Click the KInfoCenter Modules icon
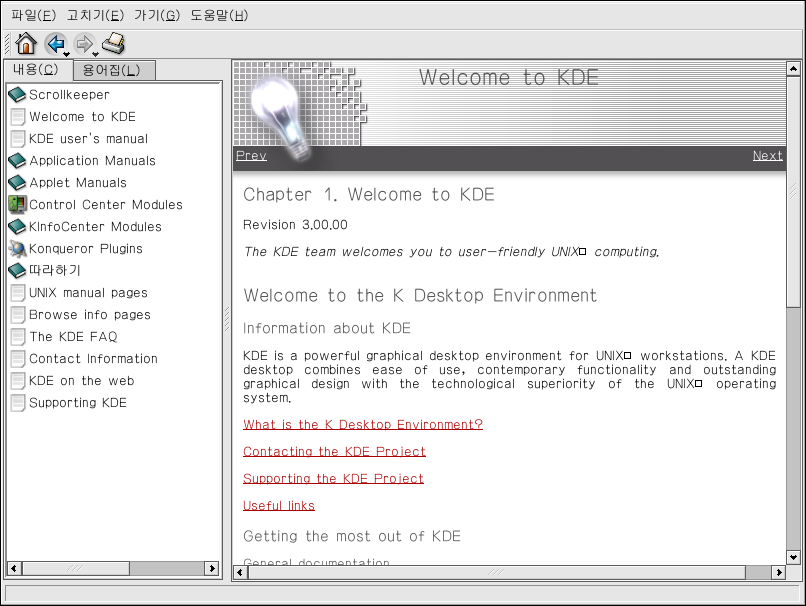This screenshot has width=806, height=606. coord(17,227)
